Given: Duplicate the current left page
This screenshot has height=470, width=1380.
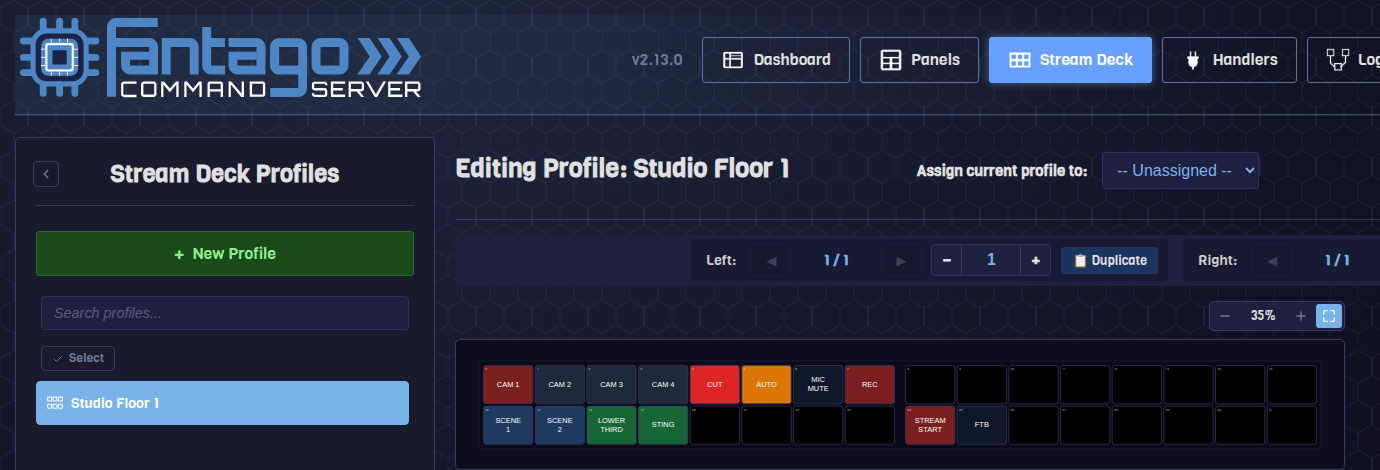Looking at the screenshot, I should 1110,261.
